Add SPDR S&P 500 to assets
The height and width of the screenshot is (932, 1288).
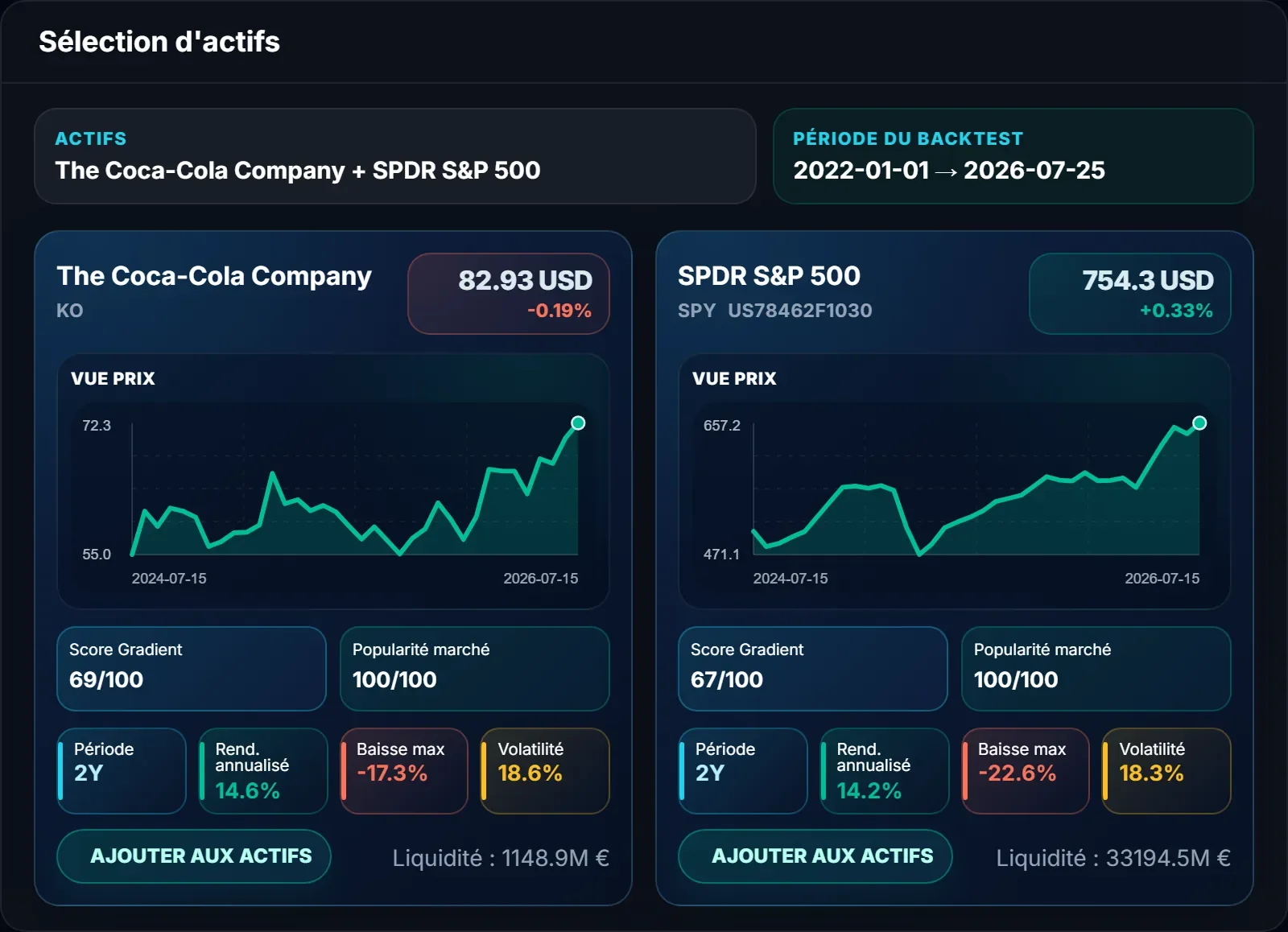(x=815, y=856)
